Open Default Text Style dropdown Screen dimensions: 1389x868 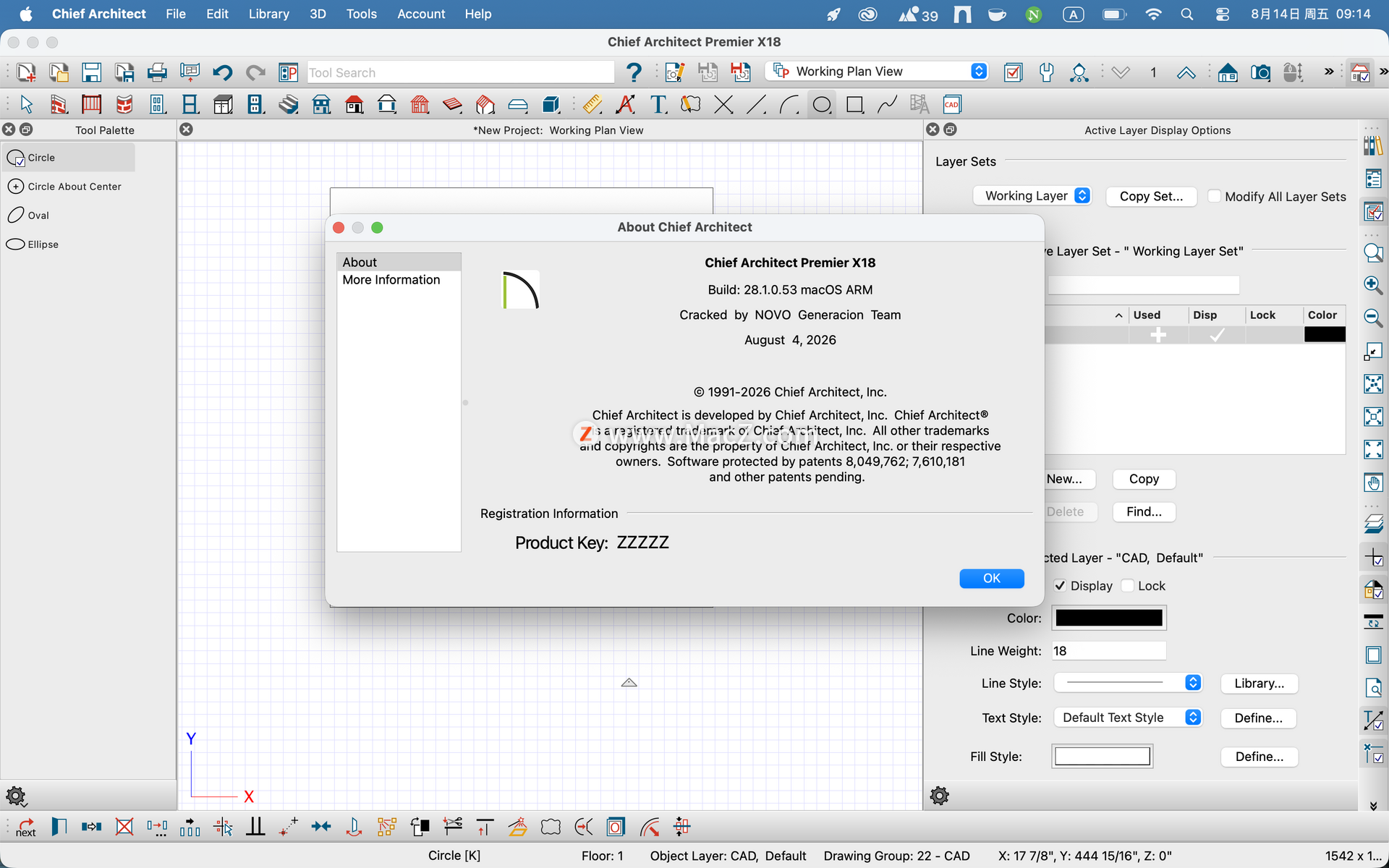[x=1127, y=718]
